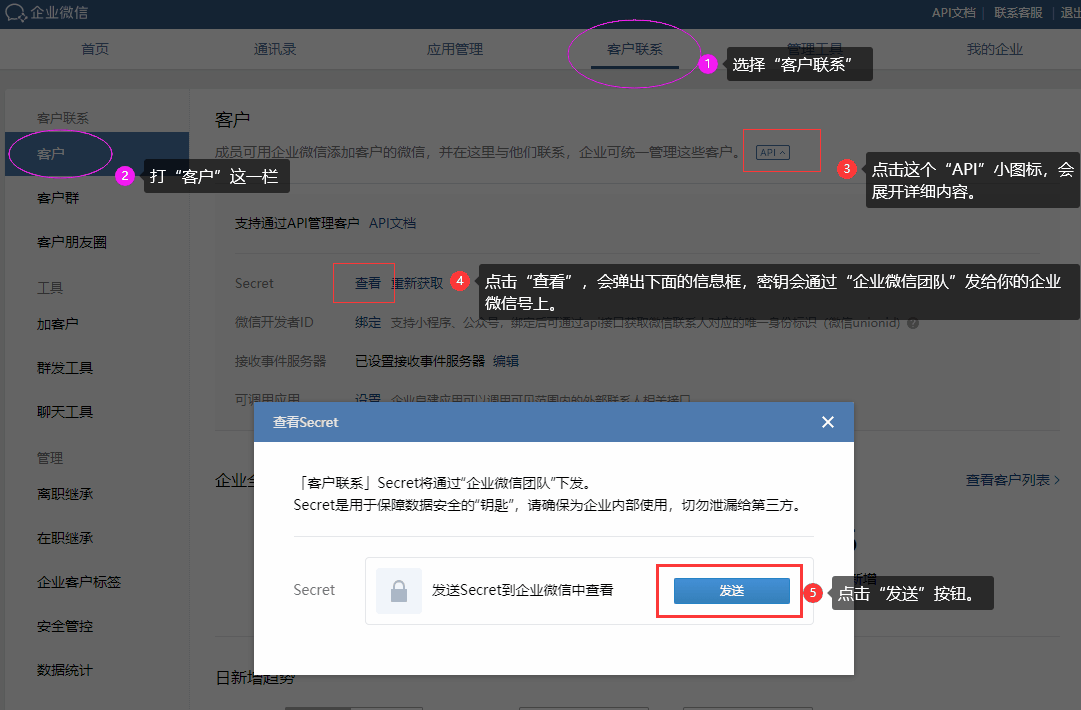The height and width of the screenshot is (710, 1081).
Task: Open 在职继承 in the sidebar
Action: pos(65,538)
